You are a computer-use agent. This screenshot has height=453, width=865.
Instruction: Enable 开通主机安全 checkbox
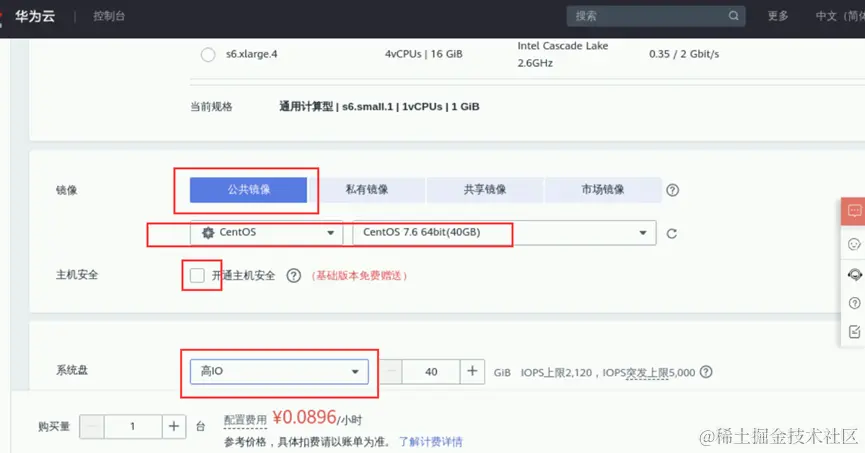[197, 275]
